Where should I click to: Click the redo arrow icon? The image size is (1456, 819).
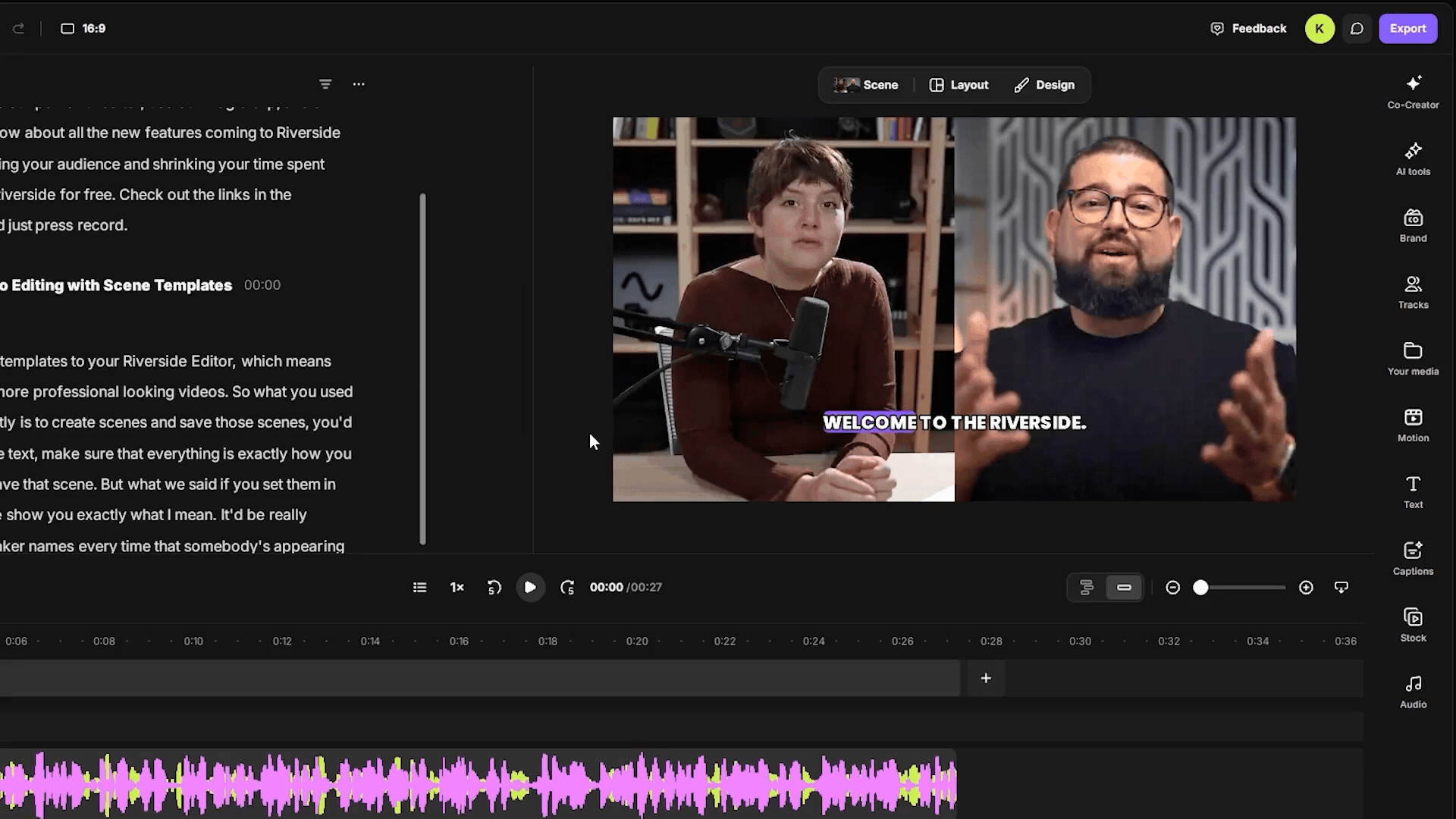click(19, 29)
